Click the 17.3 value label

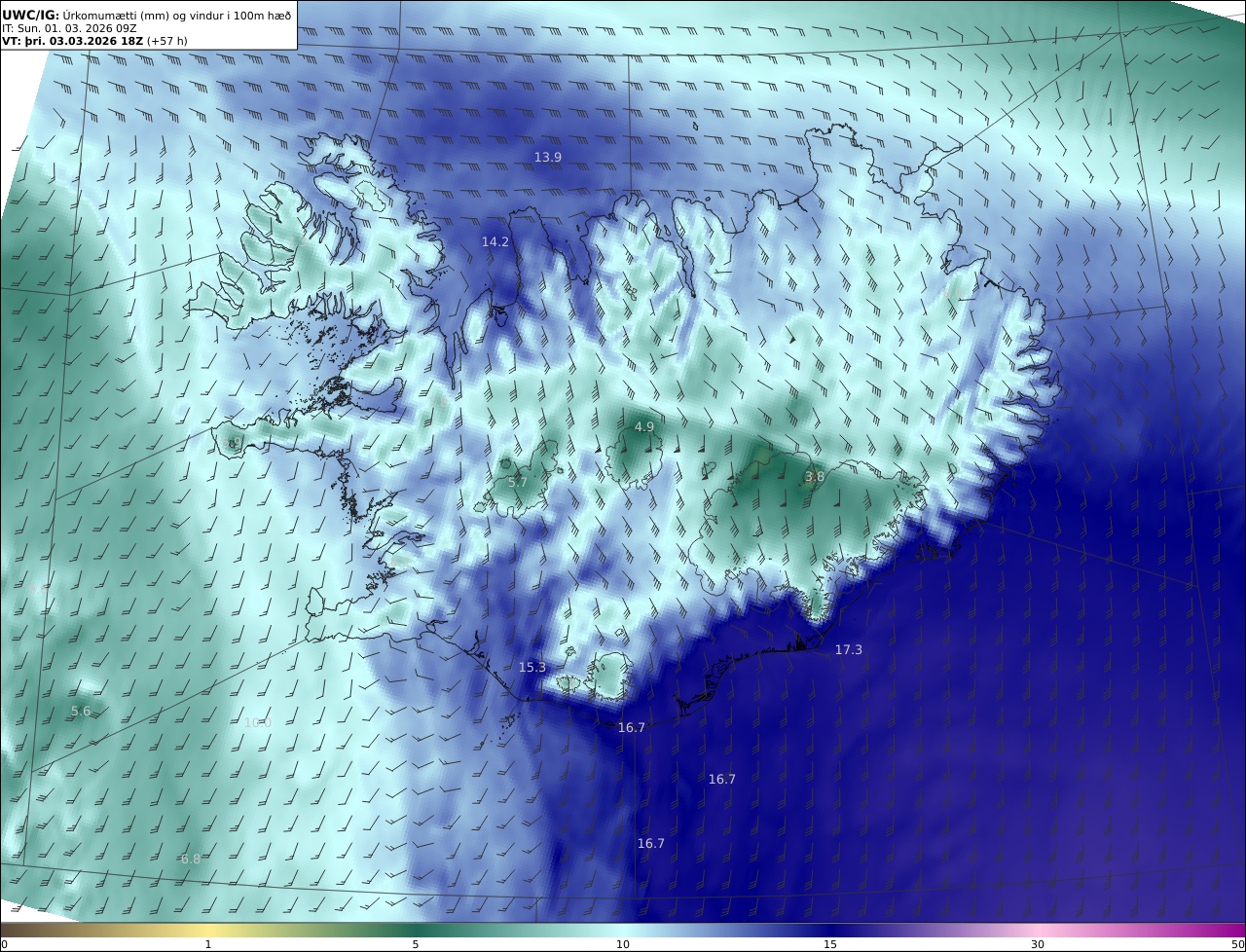click(849, 649)
